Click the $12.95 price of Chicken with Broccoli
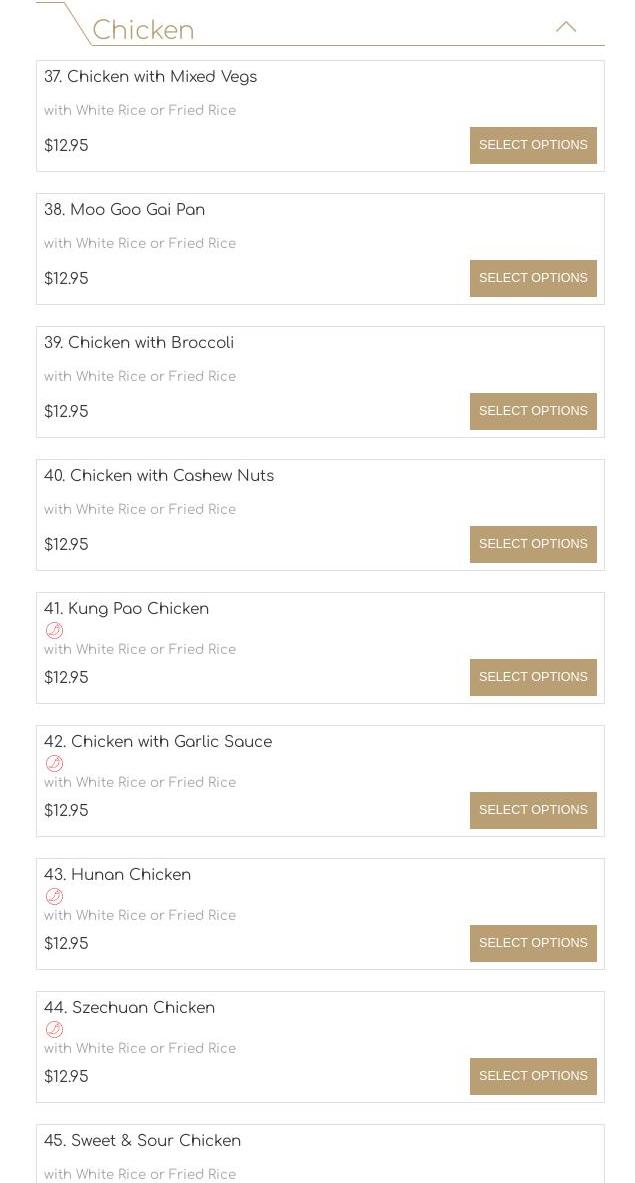This screenshot has height=1183, width=635. coord(66,412)
